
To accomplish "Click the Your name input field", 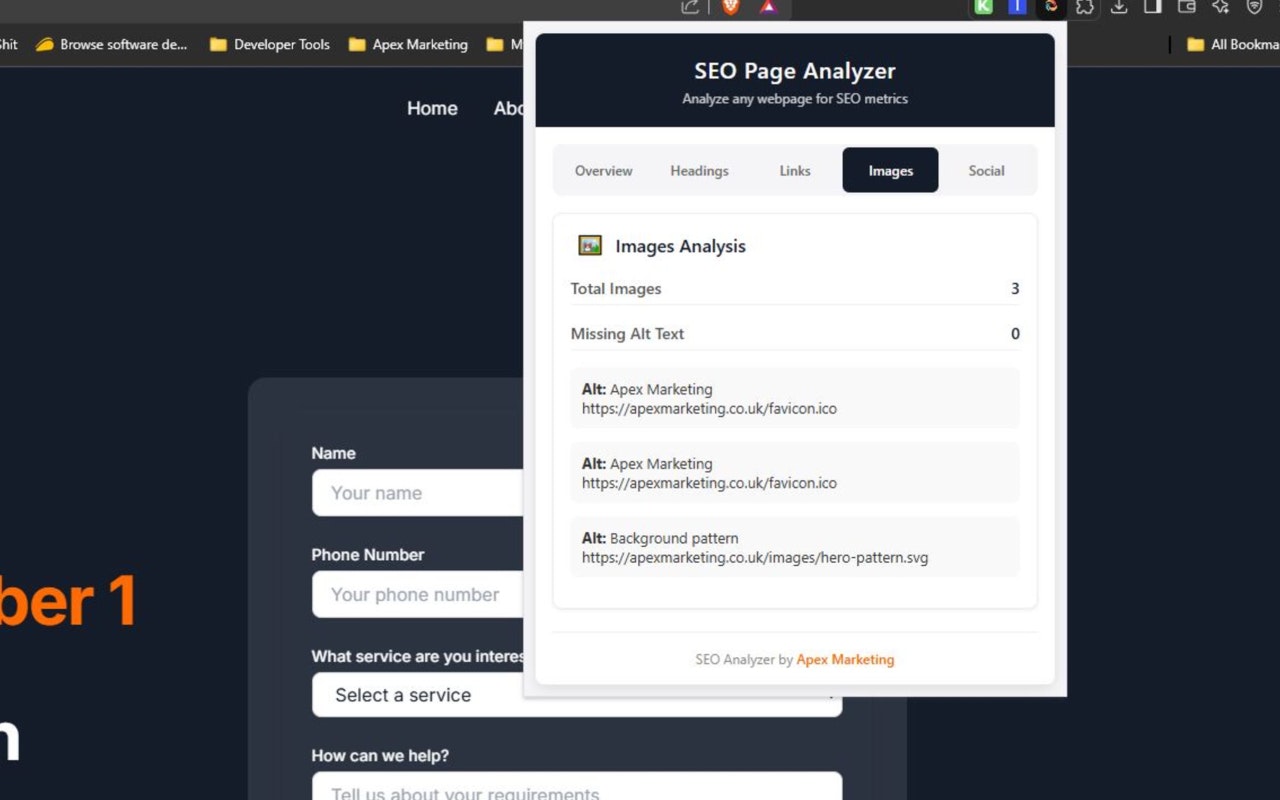I will [417, 493].
